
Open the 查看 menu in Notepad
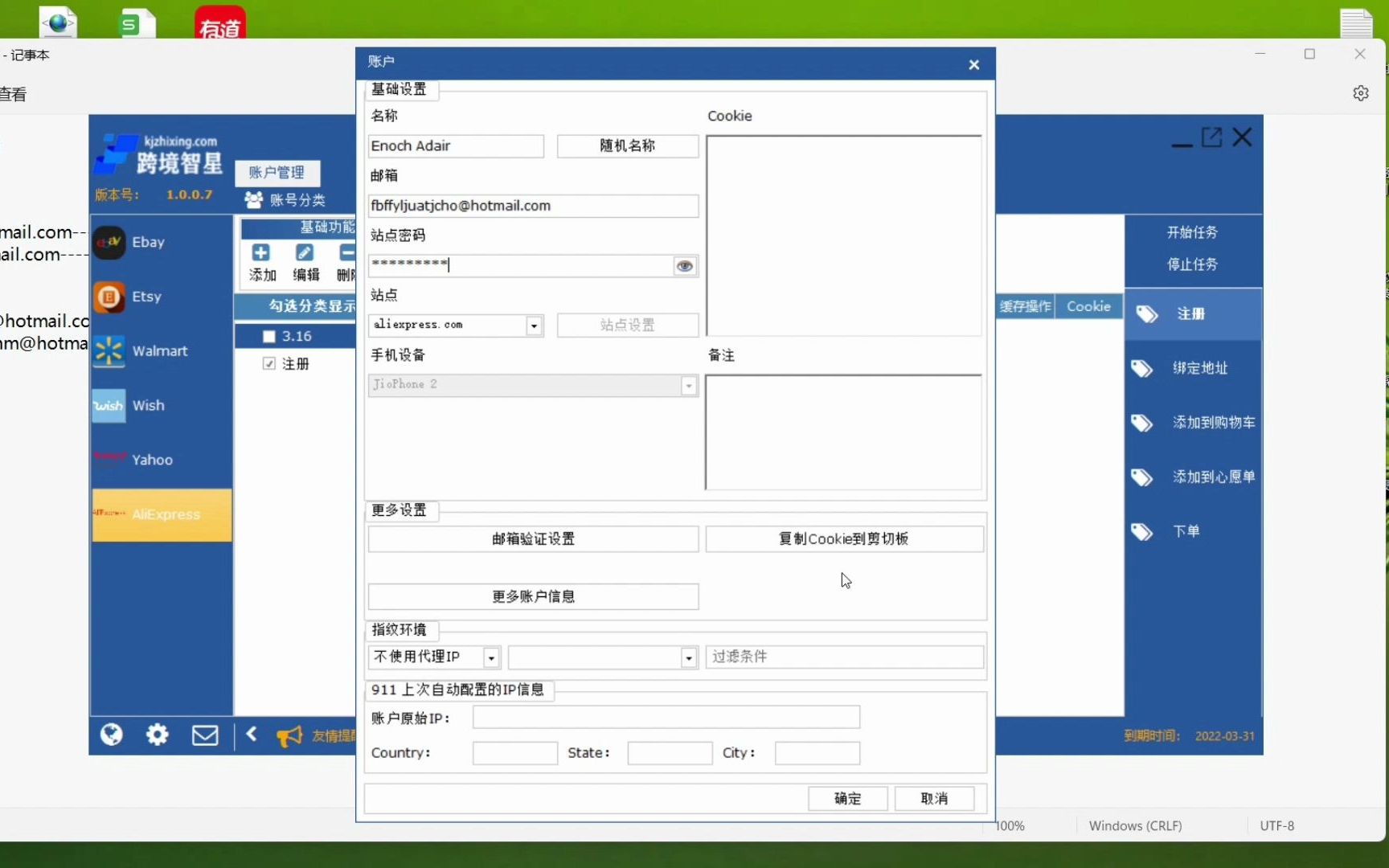tap(13, 94)
